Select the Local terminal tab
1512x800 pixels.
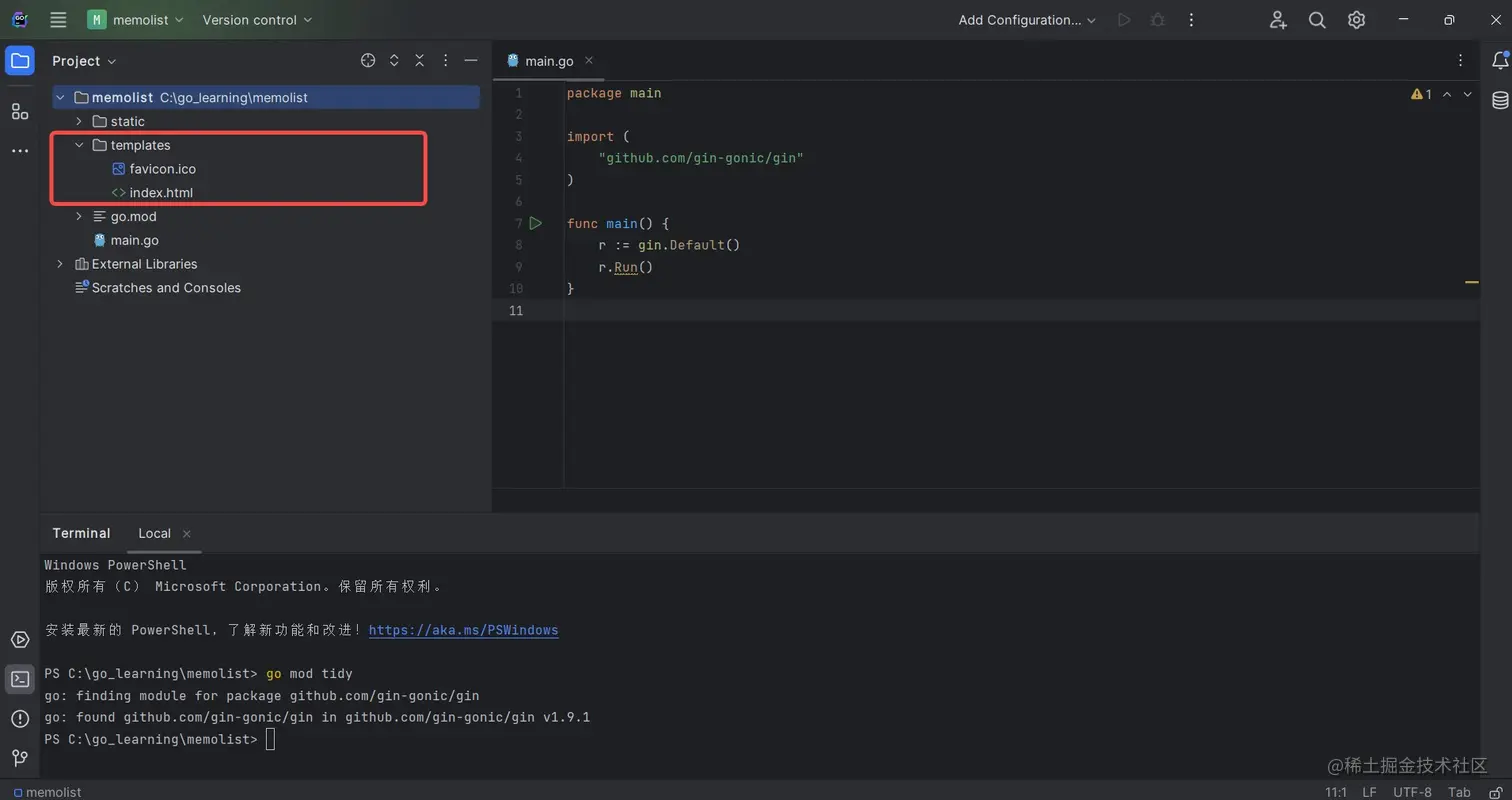coord(155,533)
